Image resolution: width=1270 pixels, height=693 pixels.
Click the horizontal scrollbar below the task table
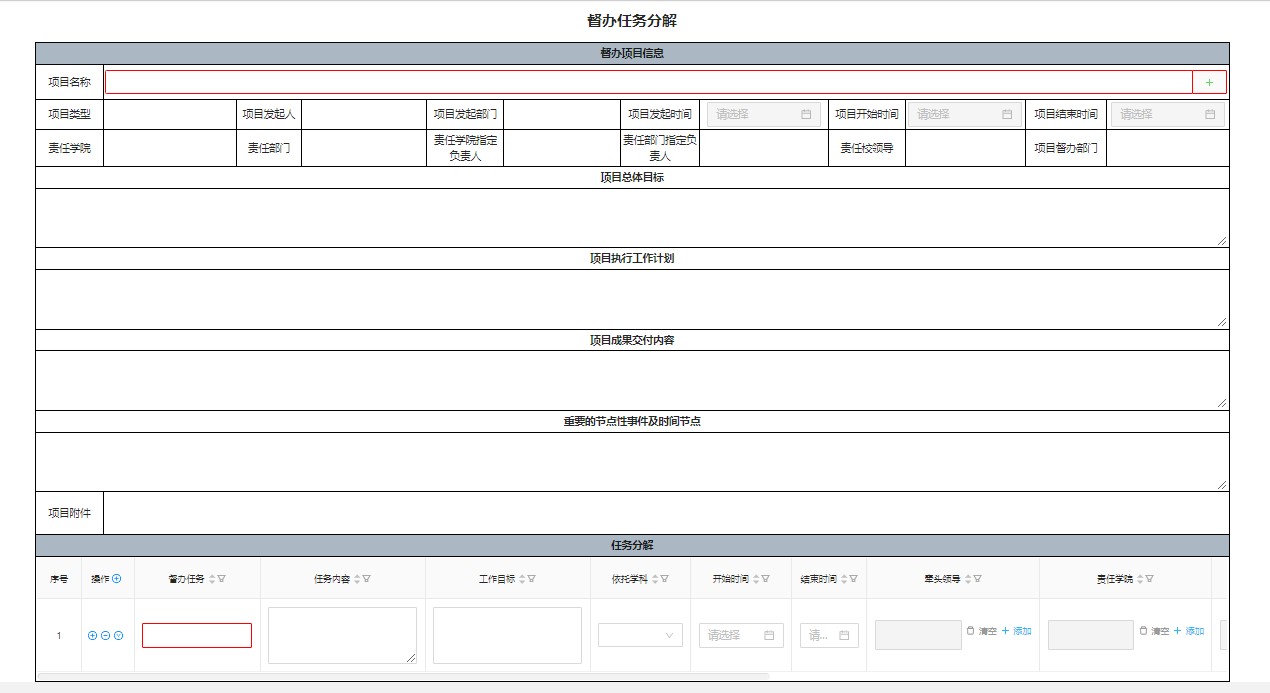400,676
